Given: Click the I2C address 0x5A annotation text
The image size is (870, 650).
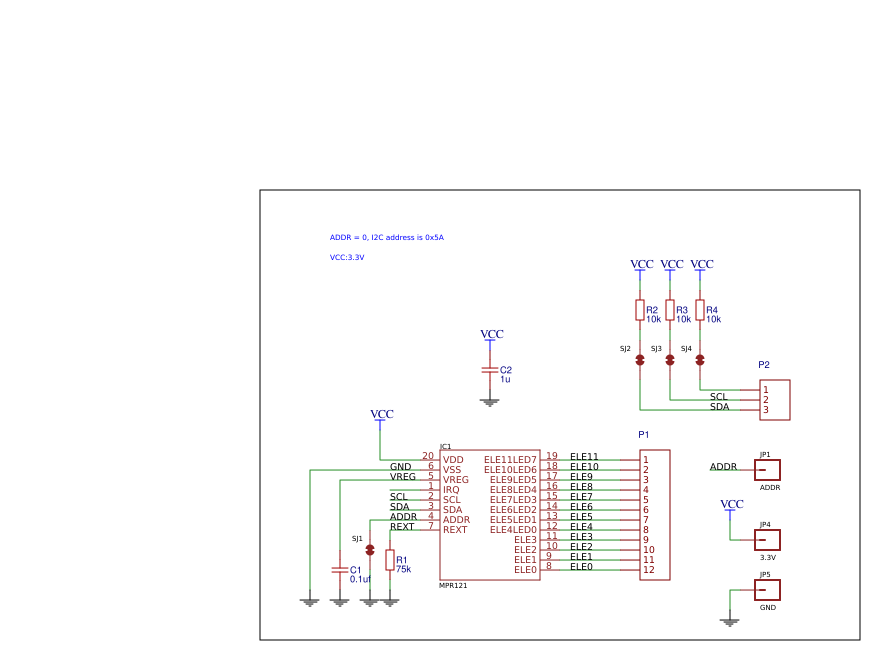Looking at the screenshot, I should click(385, 238).
